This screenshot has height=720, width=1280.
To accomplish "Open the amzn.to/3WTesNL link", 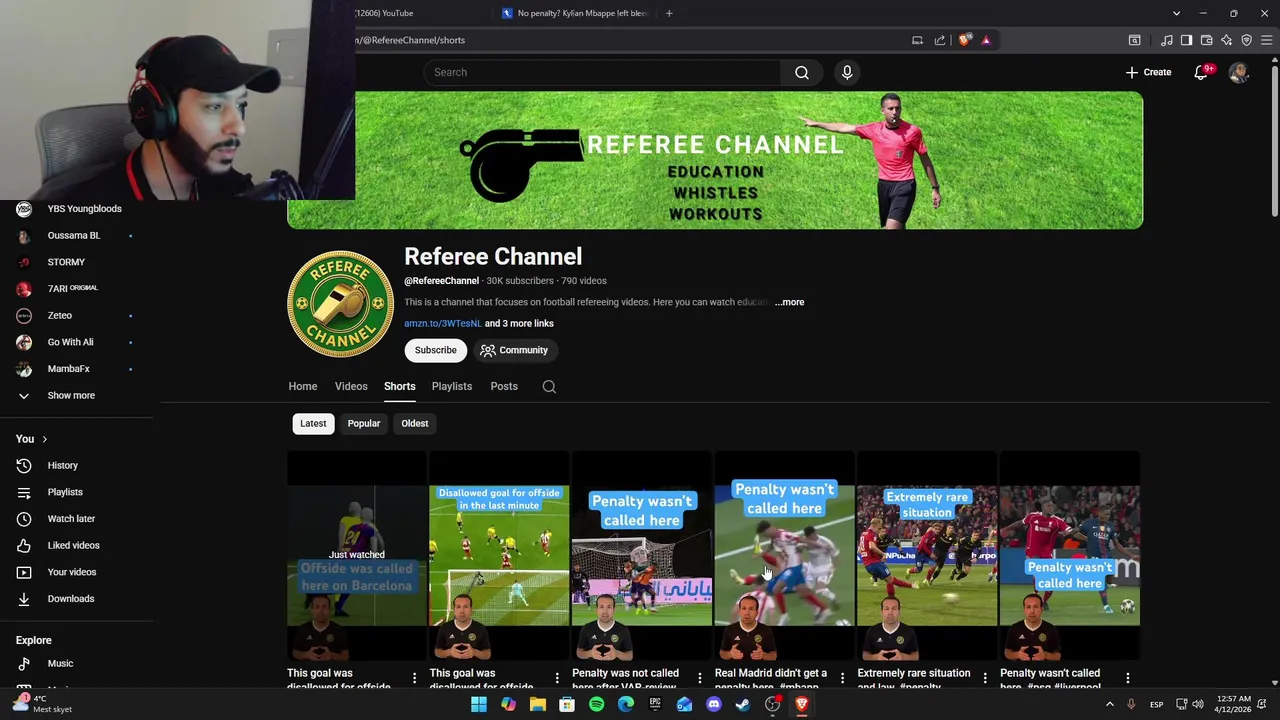I will [442, 323].
